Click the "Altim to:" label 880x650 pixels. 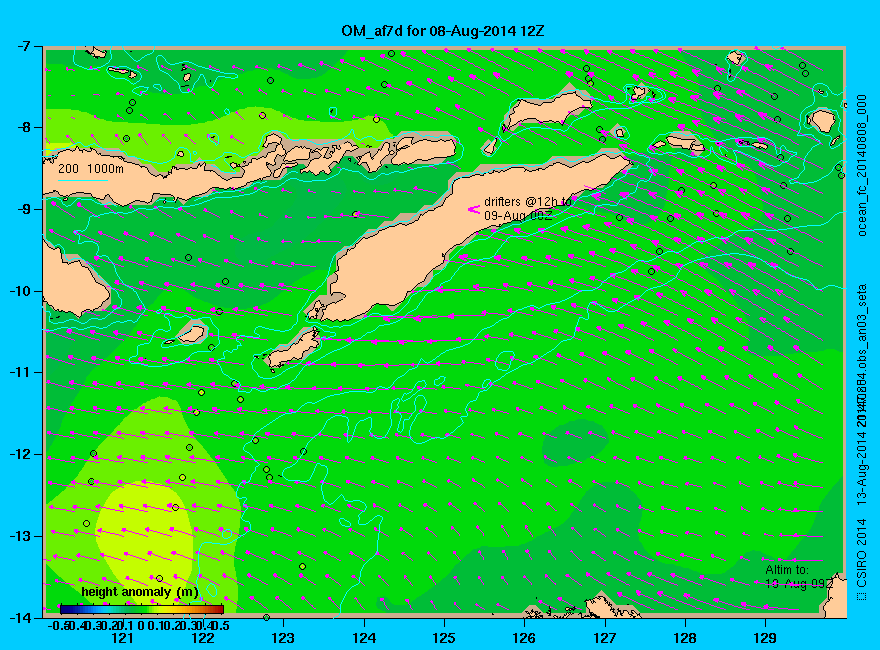787,570
